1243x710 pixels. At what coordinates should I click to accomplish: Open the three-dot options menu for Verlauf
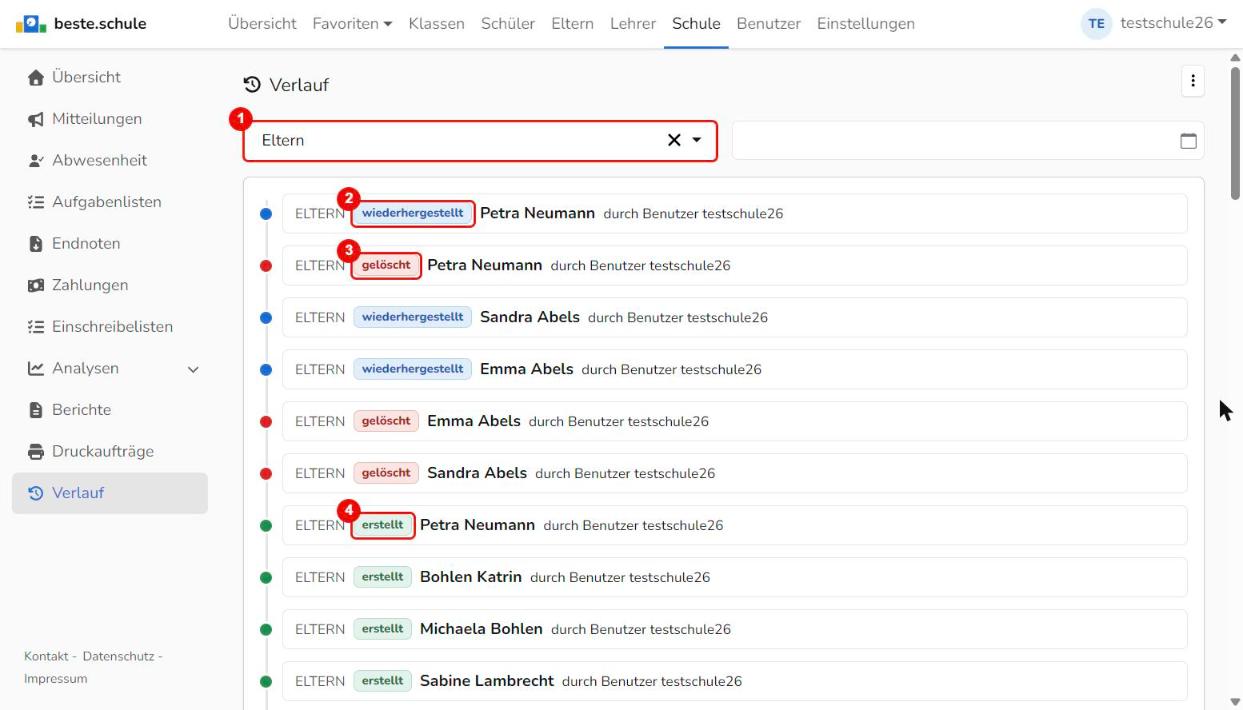point(1192,82)
